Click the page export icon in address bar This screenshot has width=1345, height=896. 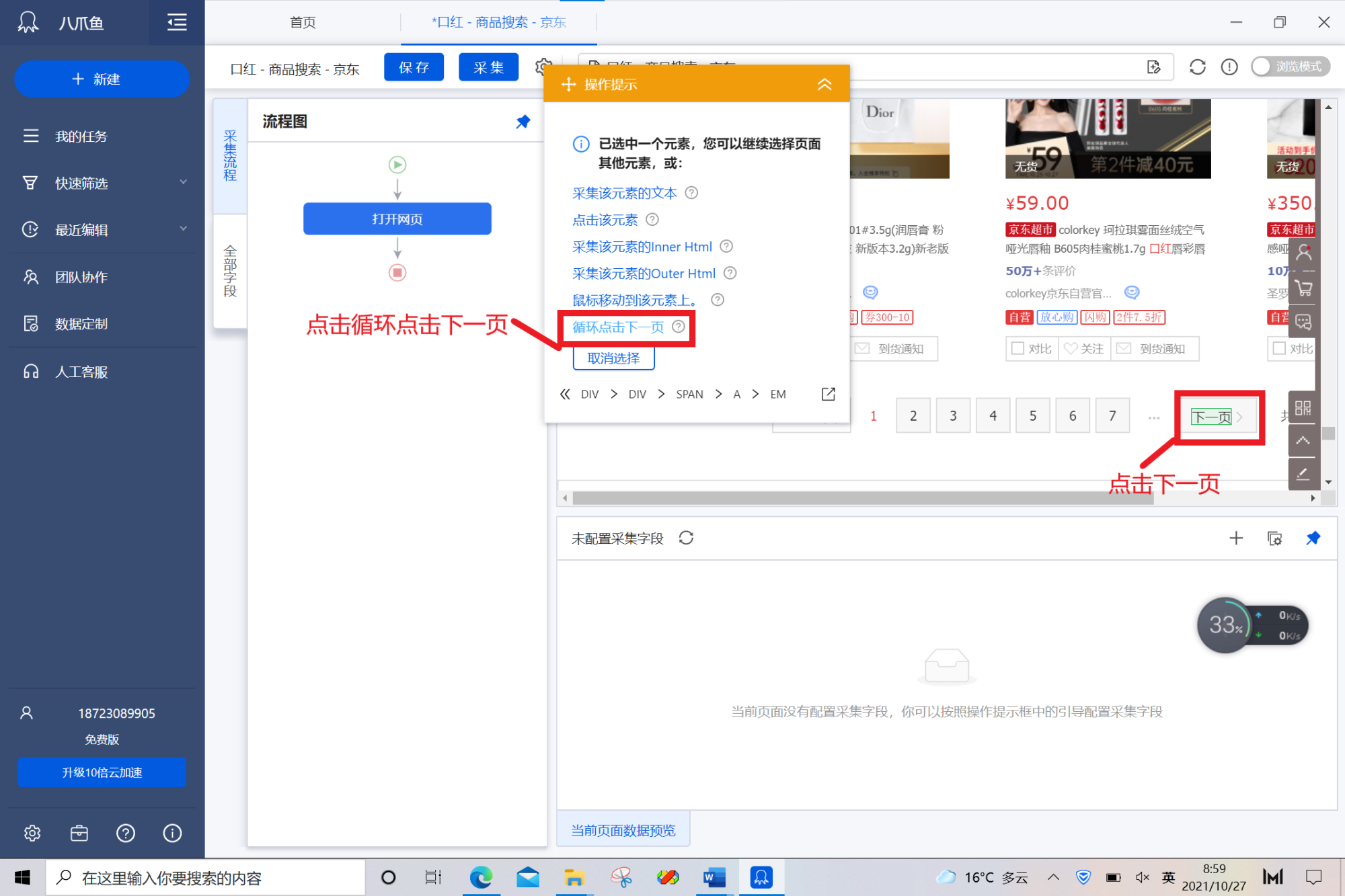(x=1154, y=67)
